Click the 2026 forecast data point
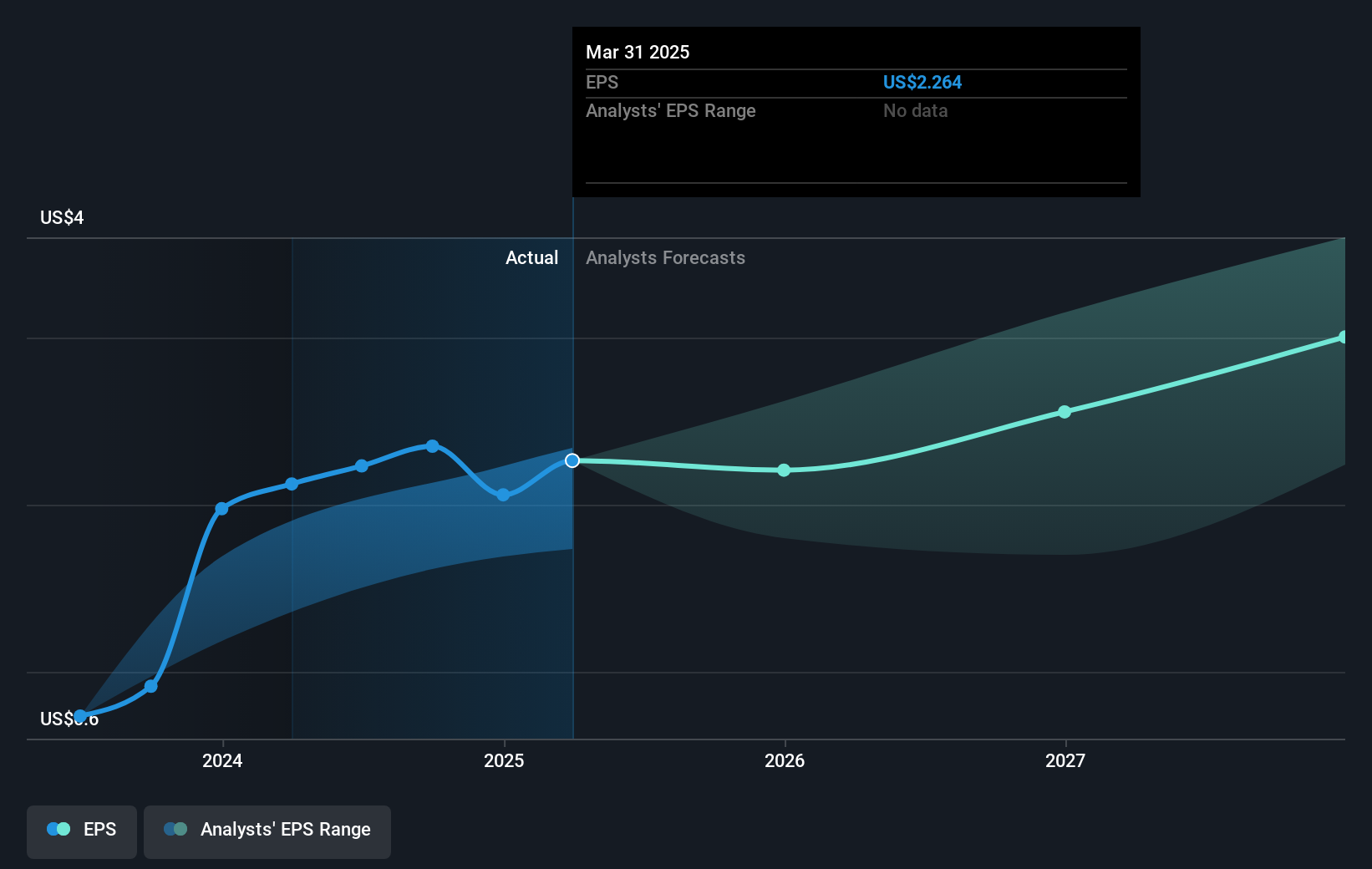This screenshot has height=869, width=1372. point(784,470)
